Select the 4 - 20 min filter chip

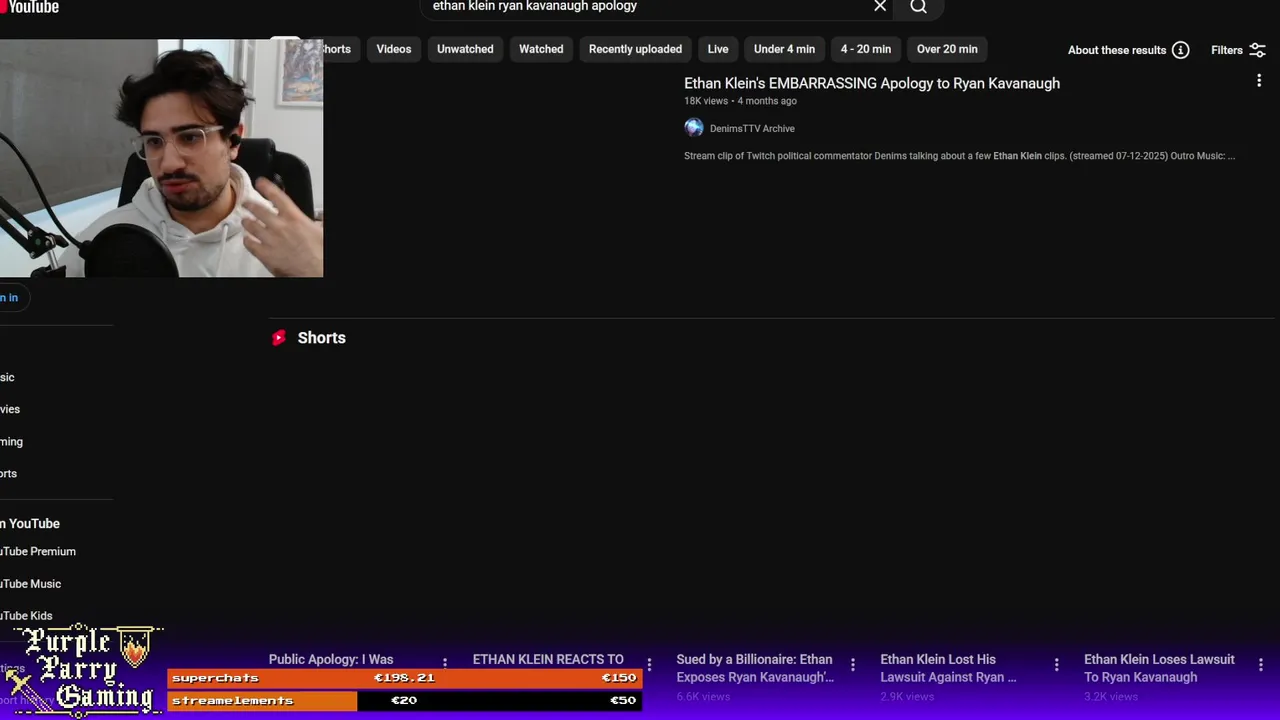click(866, 49)
